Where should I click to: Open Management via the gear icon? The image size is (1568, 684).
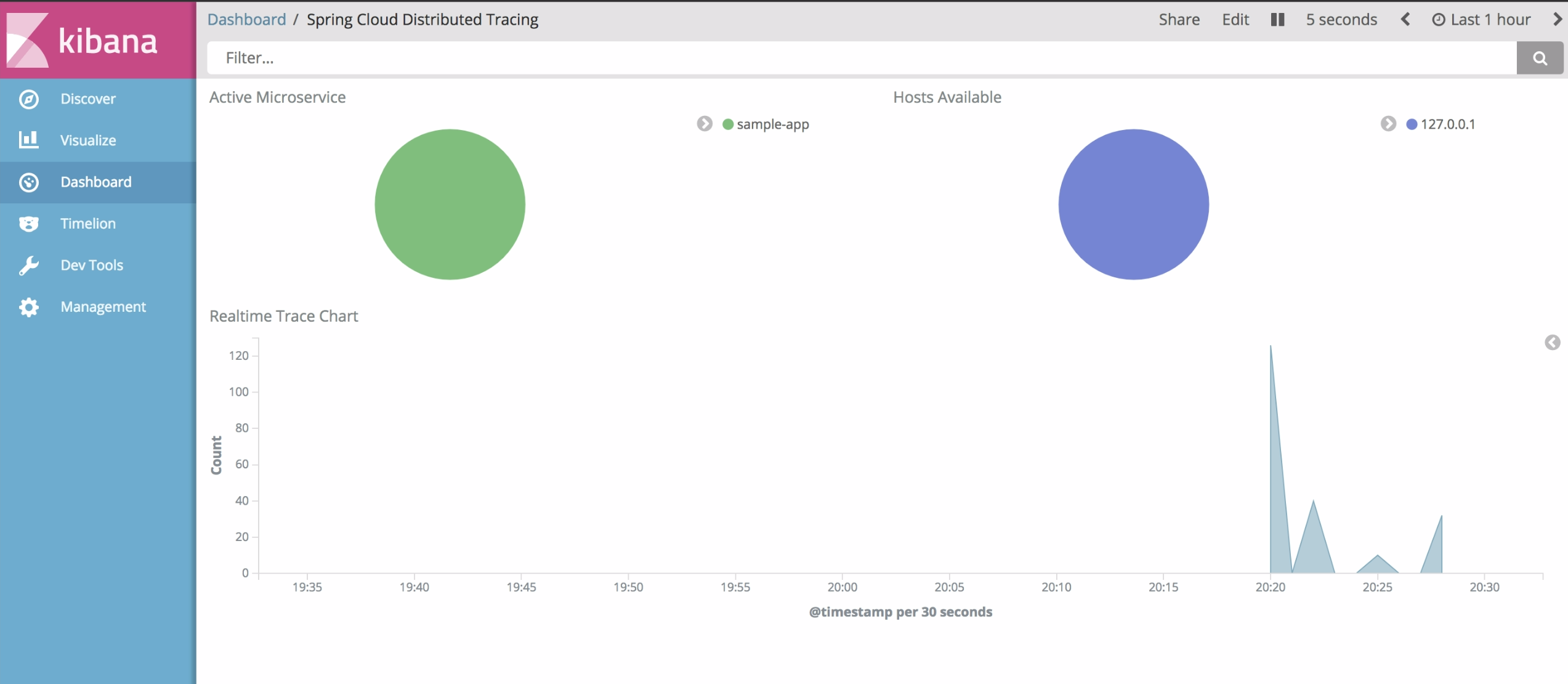click(x=29, y=307)
